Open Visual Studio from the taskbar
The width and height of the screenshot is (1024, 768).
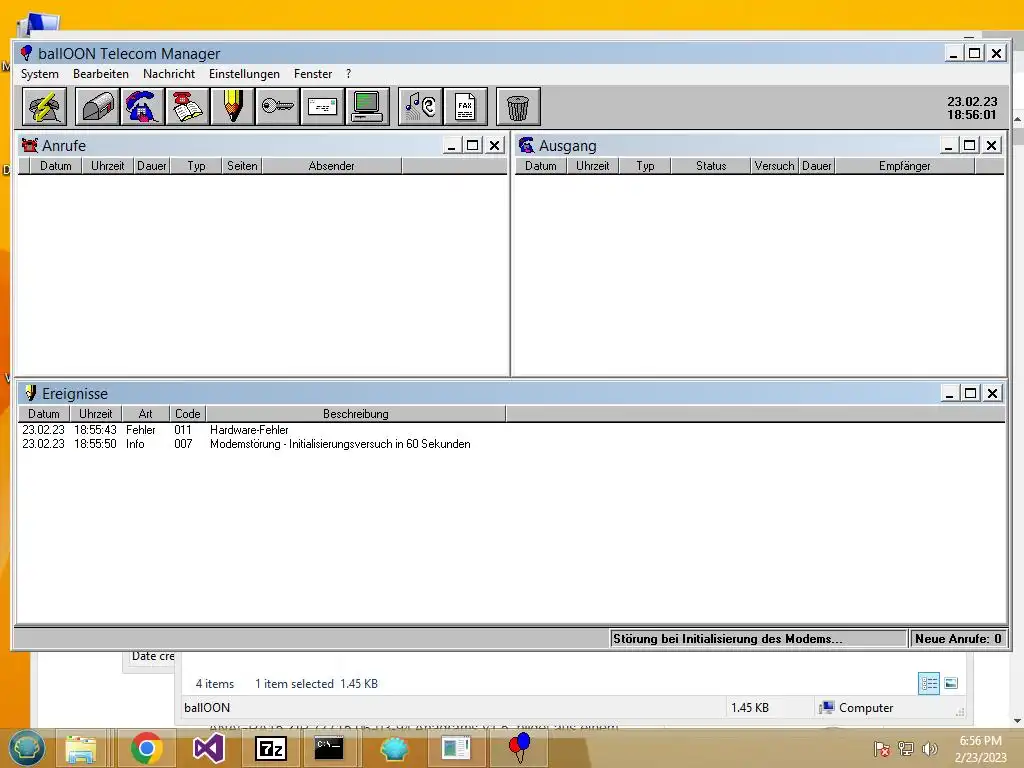[x=209, y=748]
